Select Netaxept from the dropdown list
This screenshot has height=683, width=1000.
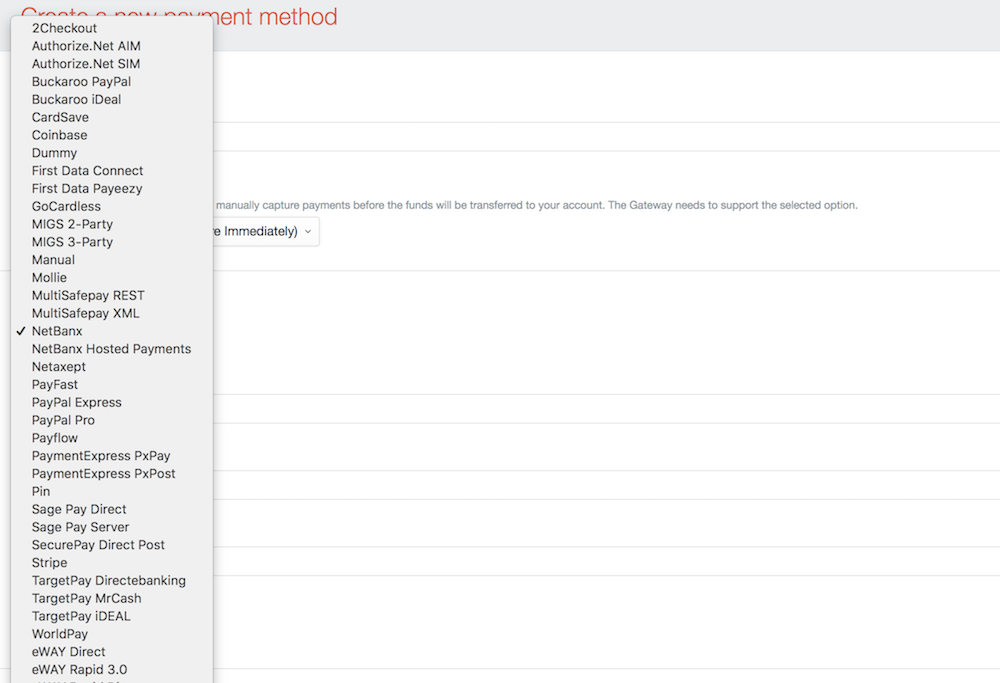click(112, 367)
